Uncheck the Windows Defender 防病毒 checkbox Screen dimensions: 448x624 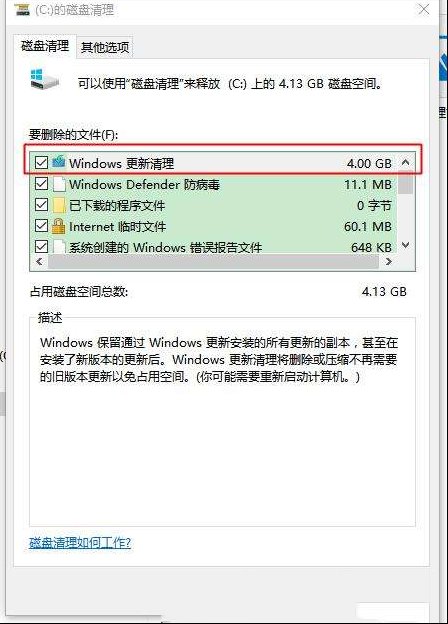coord(41,183)
